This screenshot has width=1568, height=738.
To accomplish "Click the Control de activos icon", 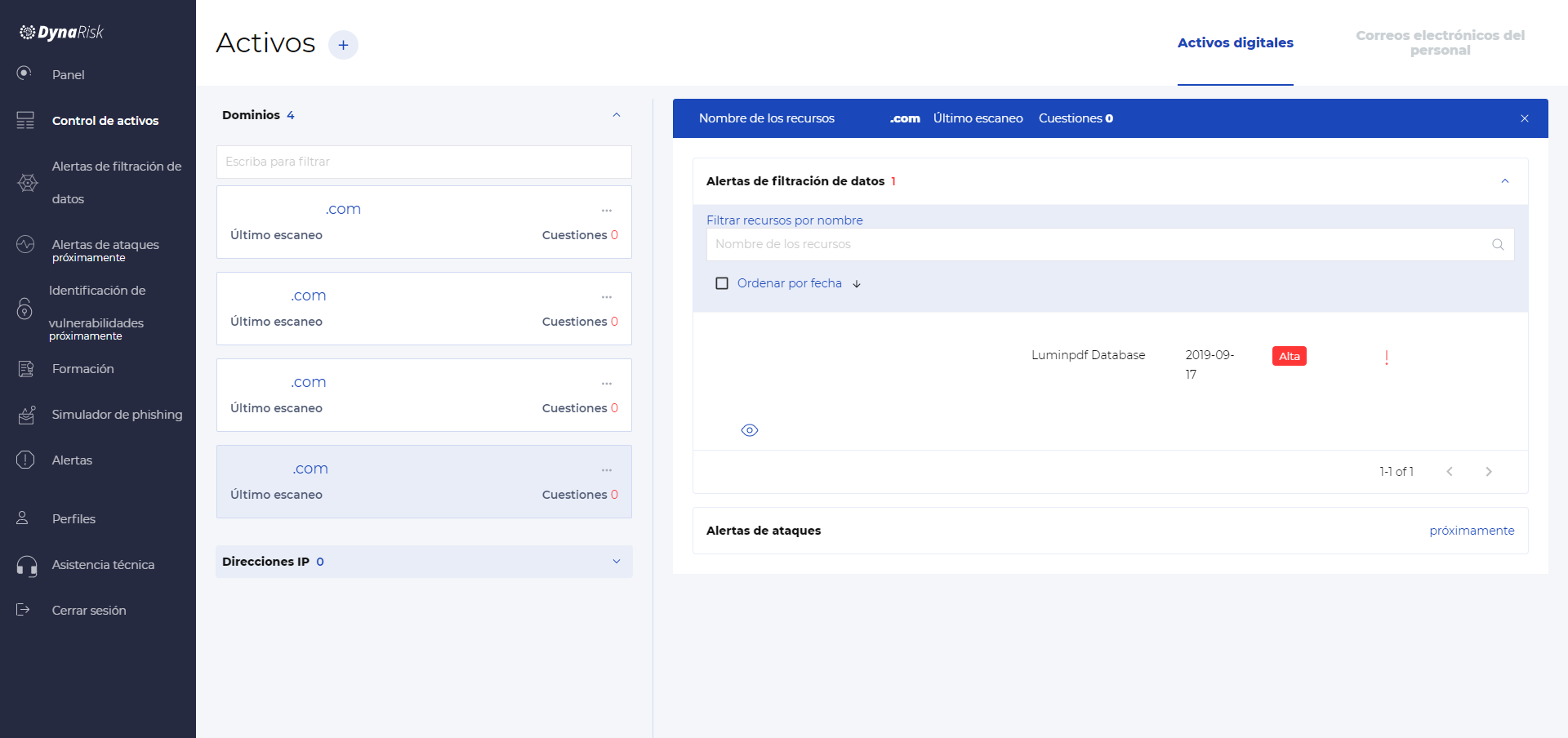I will click(25, 120).
